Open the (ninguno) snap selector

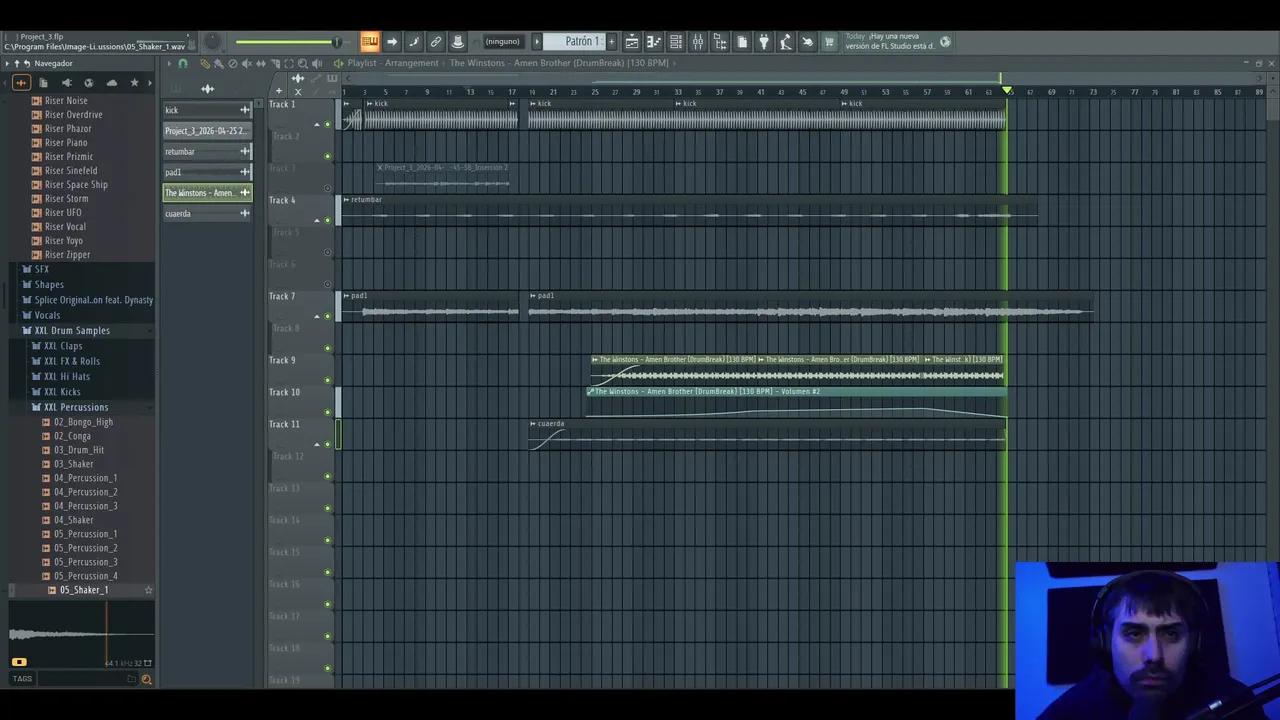[x=502, y=42]
